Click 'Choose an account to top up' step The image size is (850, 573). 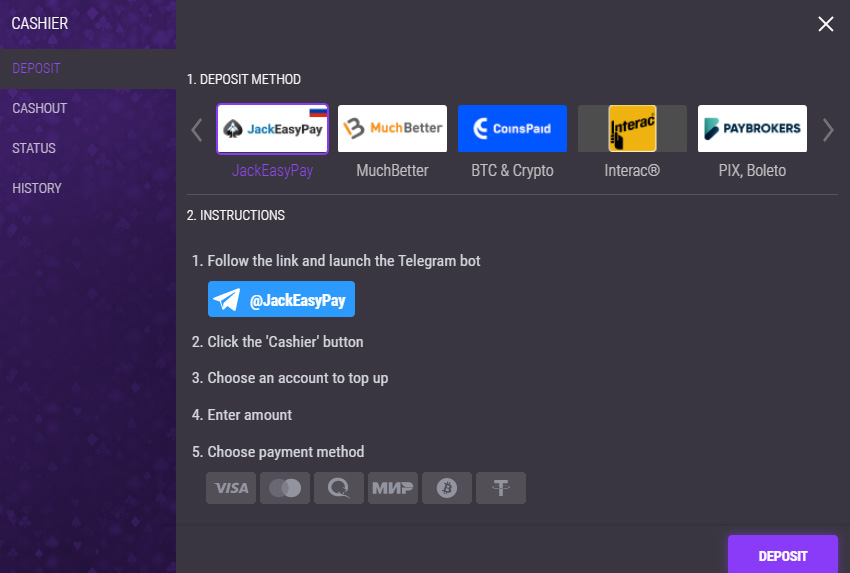click(x=290, y=378)
